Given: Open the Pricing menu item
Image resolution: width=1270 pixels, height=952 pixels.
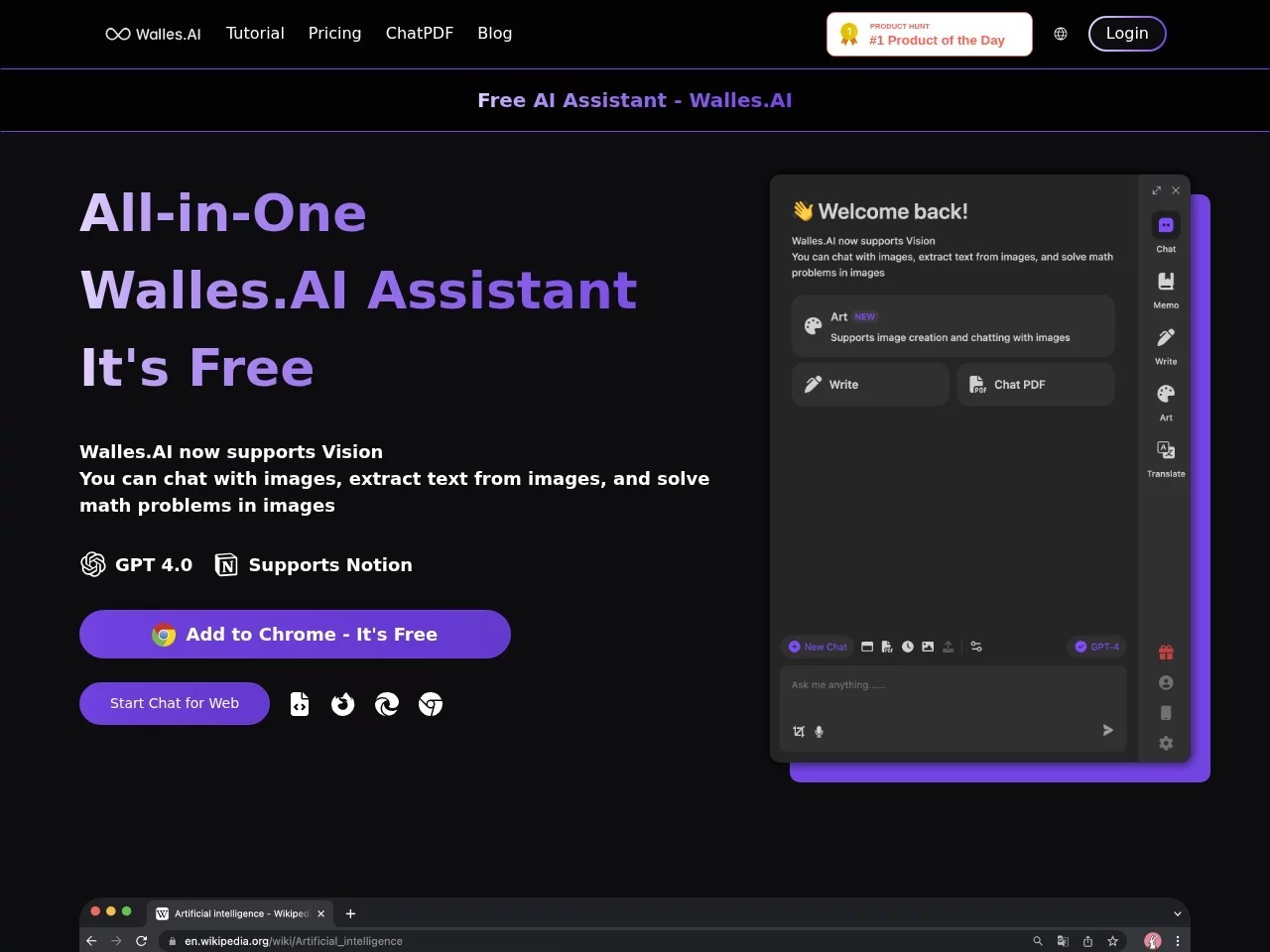Looking at the screenshot, I should click(334, 34).
